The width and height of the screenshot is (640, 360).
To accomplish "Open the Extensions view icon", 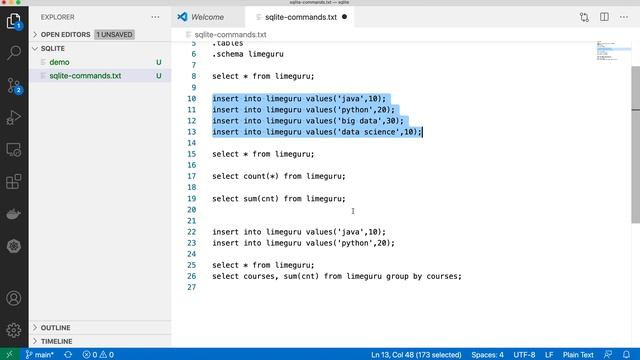I will (13, 182).
